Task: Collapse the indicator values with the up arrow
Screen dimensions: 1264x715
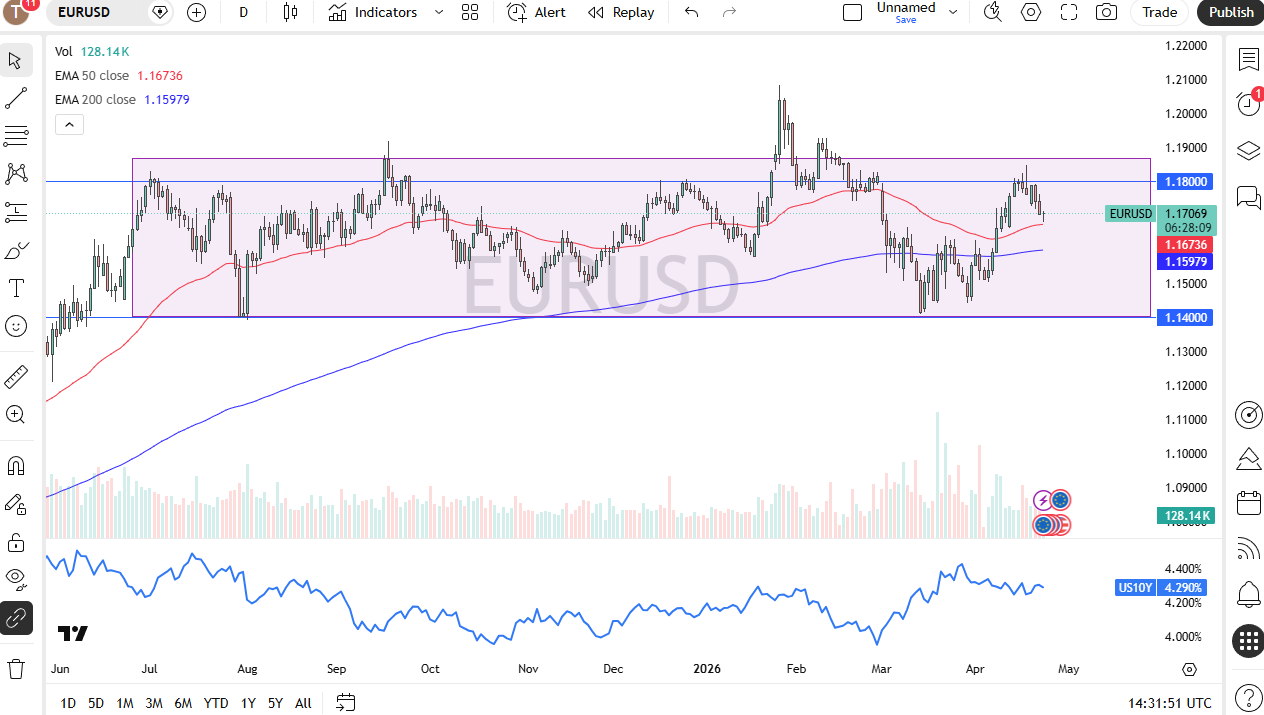Action: (x=69, y=124)
